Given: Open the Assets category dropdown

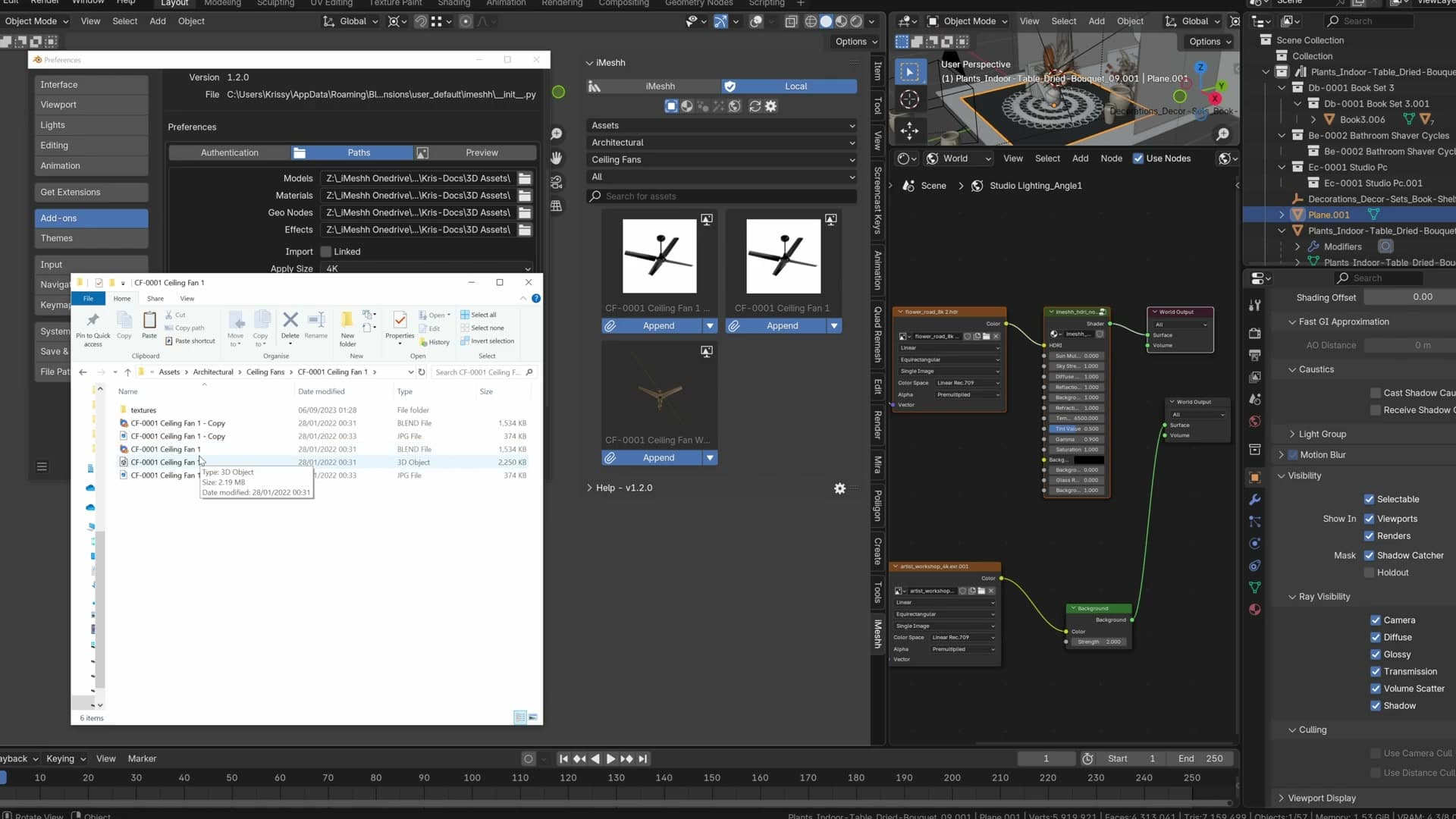Looking at the screenshot, I should [x=722, y=126].
